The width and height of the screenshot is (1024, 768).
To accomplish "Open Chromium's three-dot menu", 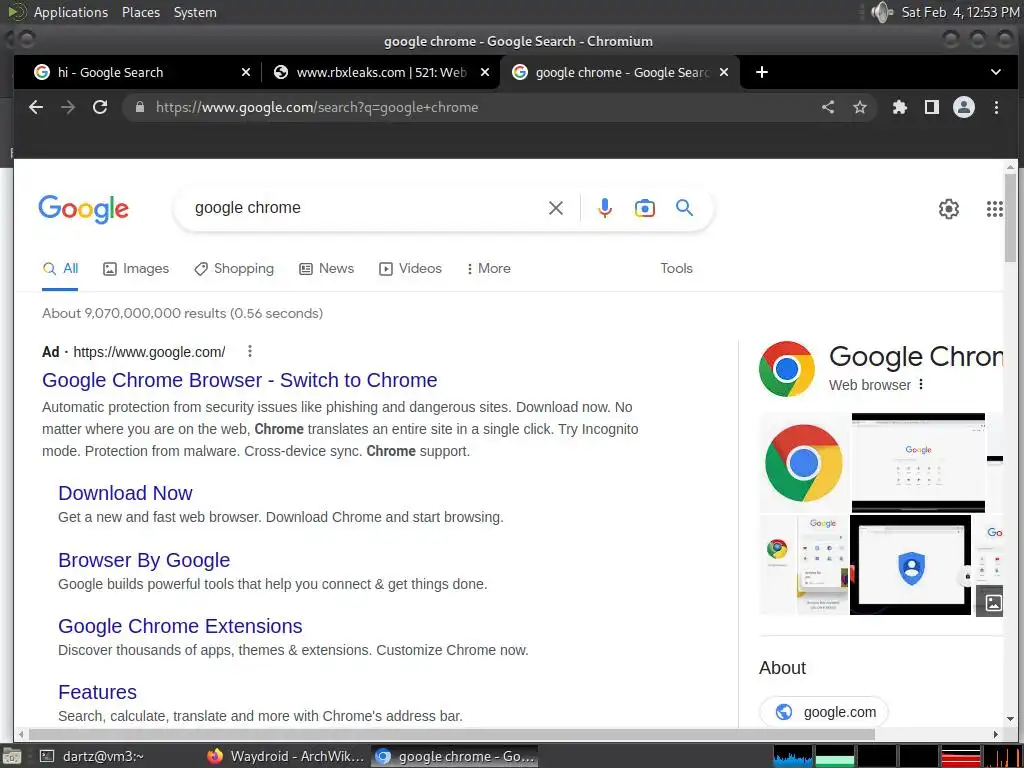I will [997, 107].
